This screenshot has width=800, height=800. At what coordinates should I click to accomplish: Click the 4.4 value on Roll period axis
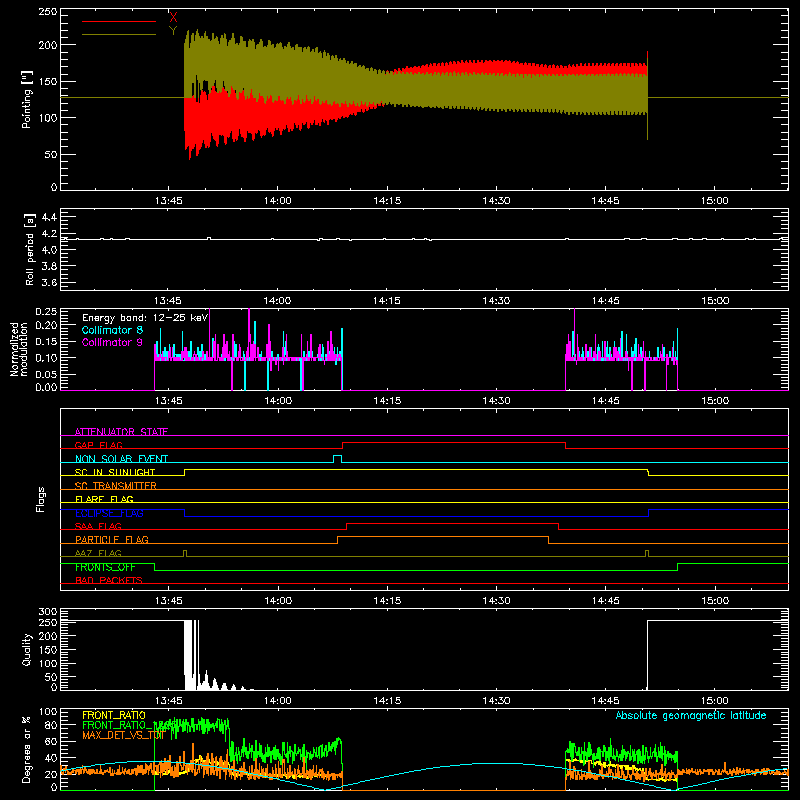point(49,218)
